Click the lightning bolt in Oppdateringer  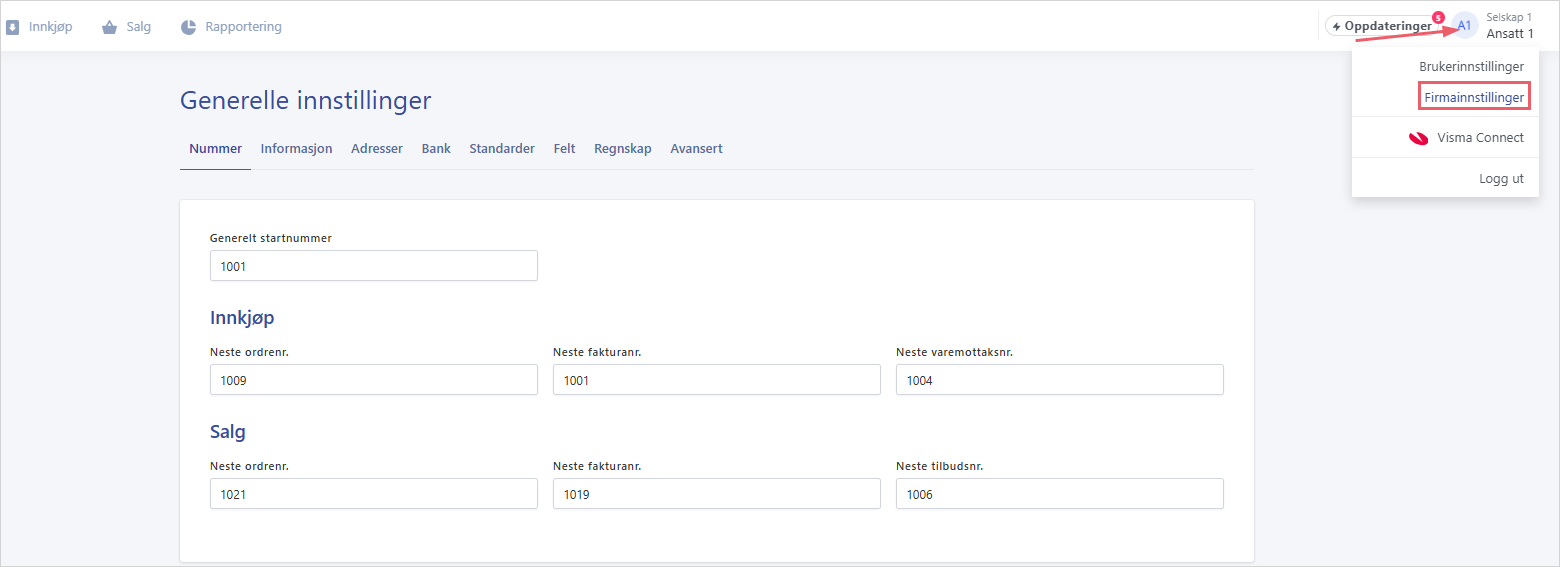tap(1336, 26)
